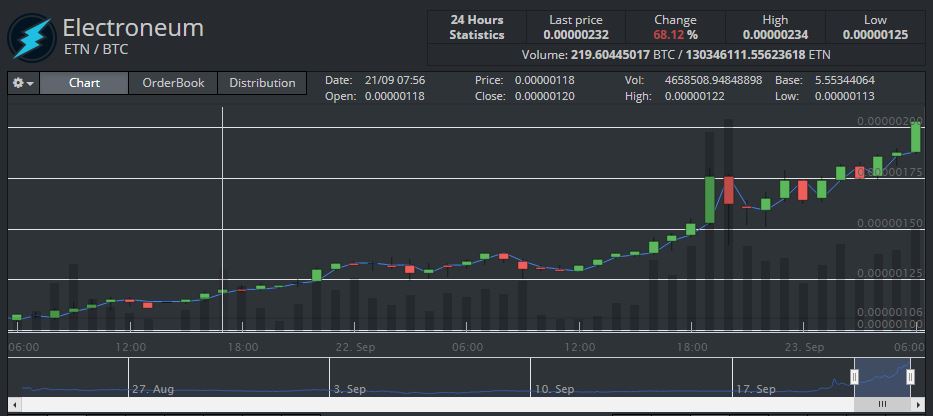
Task: Click the Open 0.00000118 readout
Action: tap(375, 96)
